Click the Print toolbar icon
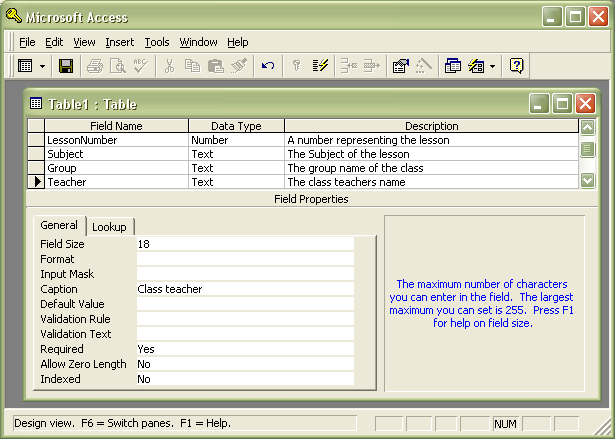This screenshot has height=439, width=615. (95, 66)
